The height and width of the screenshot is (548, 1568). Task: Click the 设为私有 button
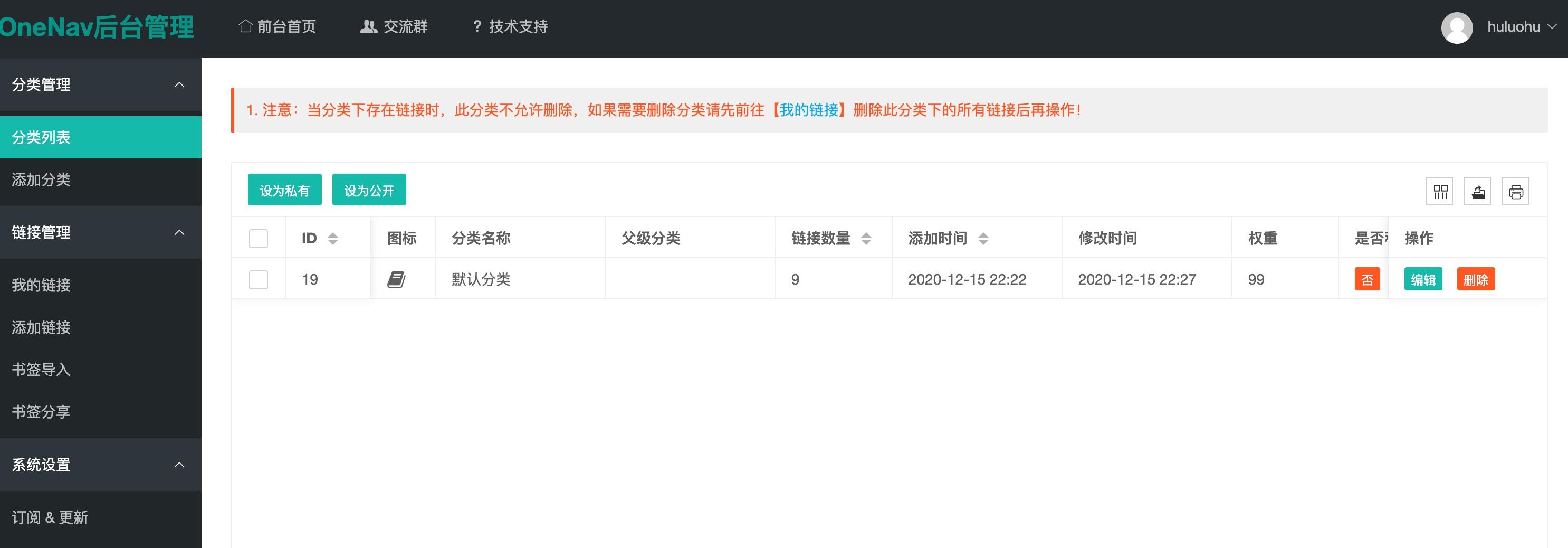point(284,190)
